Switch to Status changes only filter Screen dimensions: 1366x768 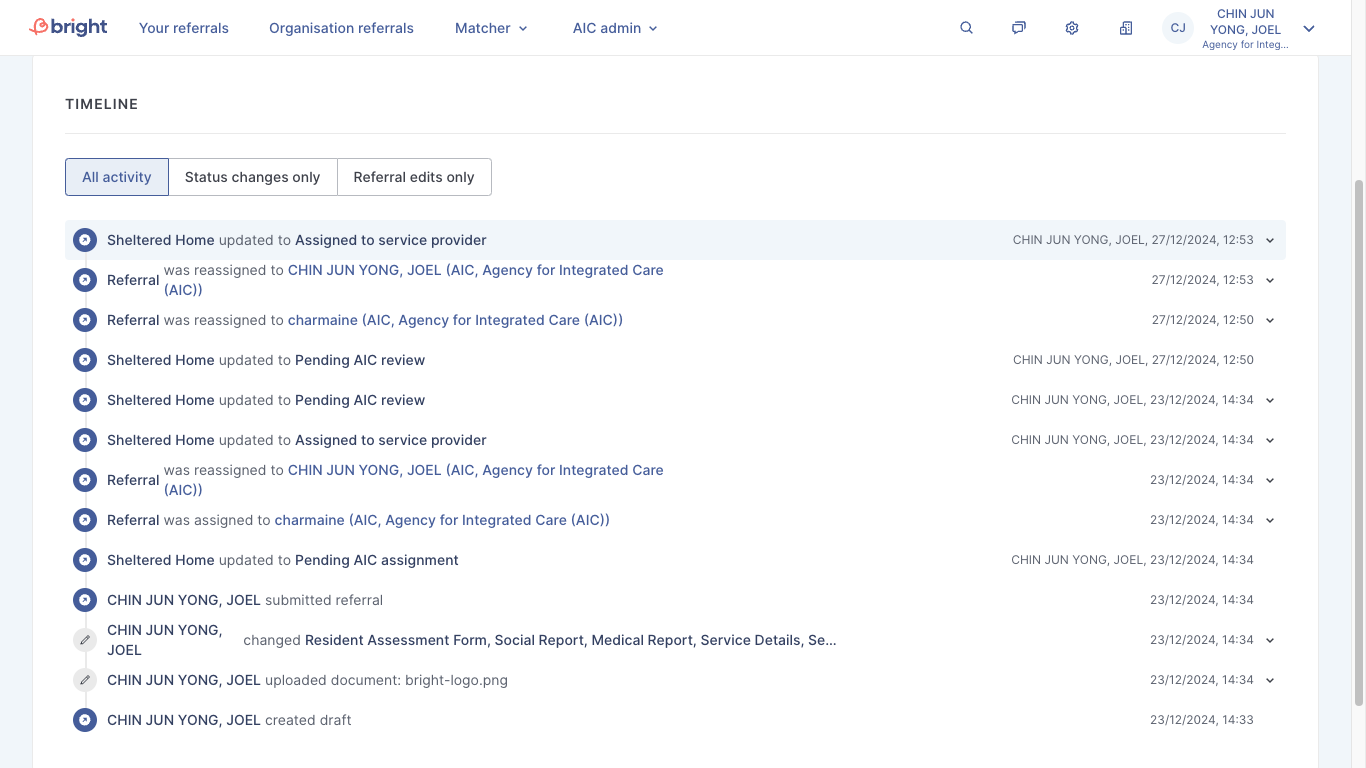[x=252, y=177]
